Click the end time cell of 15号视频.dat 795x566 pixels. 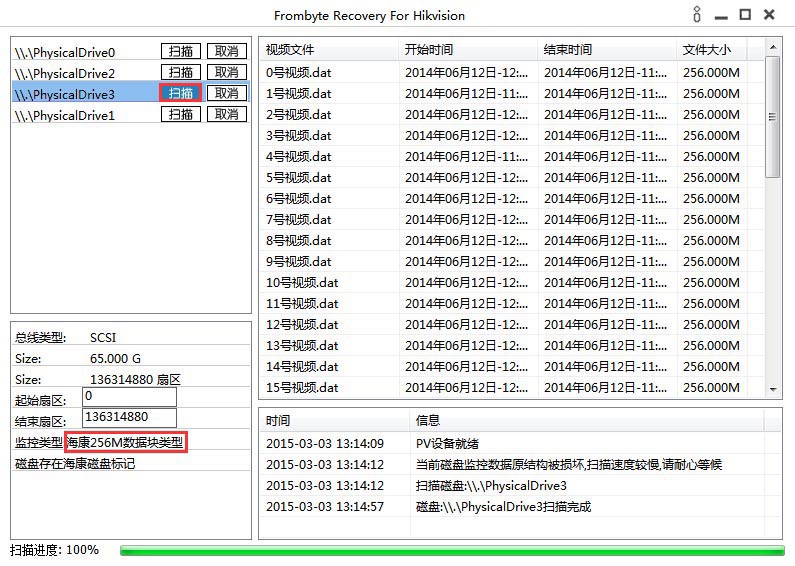[x=606, y=388]
